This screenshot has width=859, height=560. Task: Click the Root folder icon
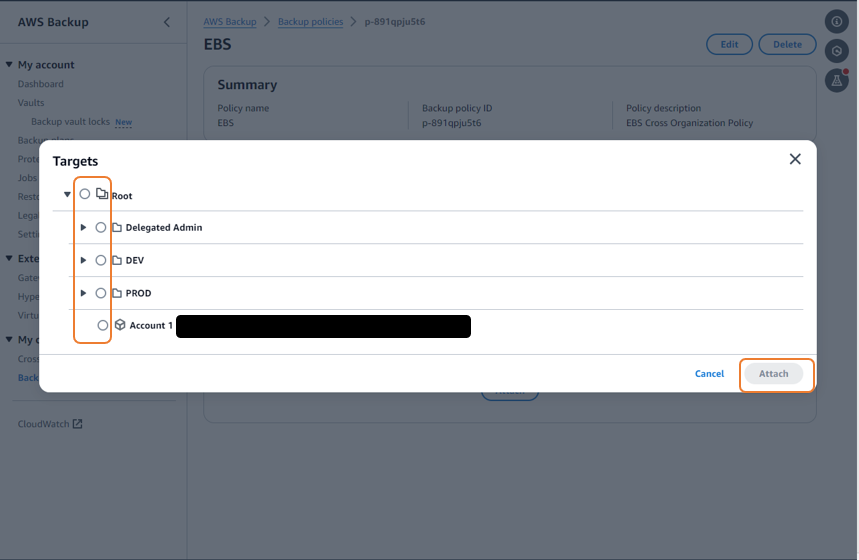click(x=102, y=193)
